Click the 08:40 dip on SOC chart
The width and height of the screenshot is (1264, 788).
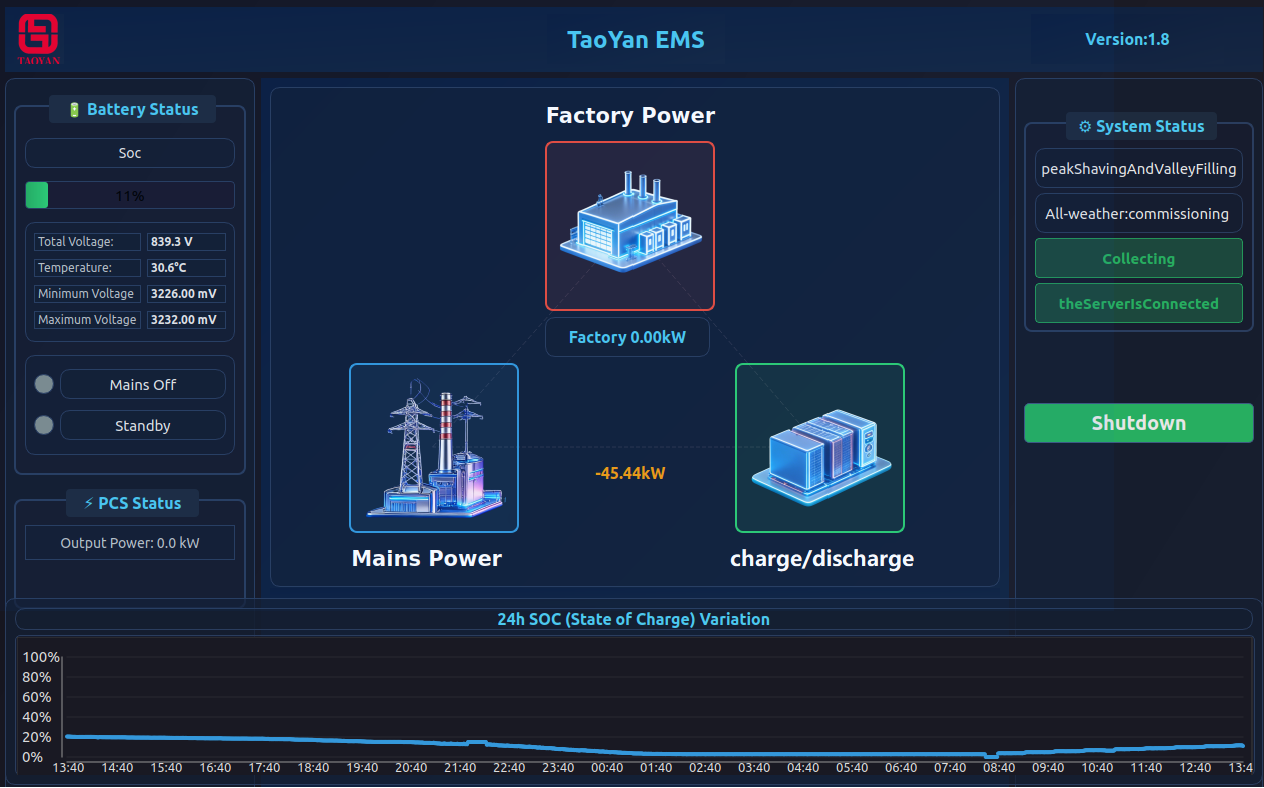pyautogui.click(x=990, y=756)
